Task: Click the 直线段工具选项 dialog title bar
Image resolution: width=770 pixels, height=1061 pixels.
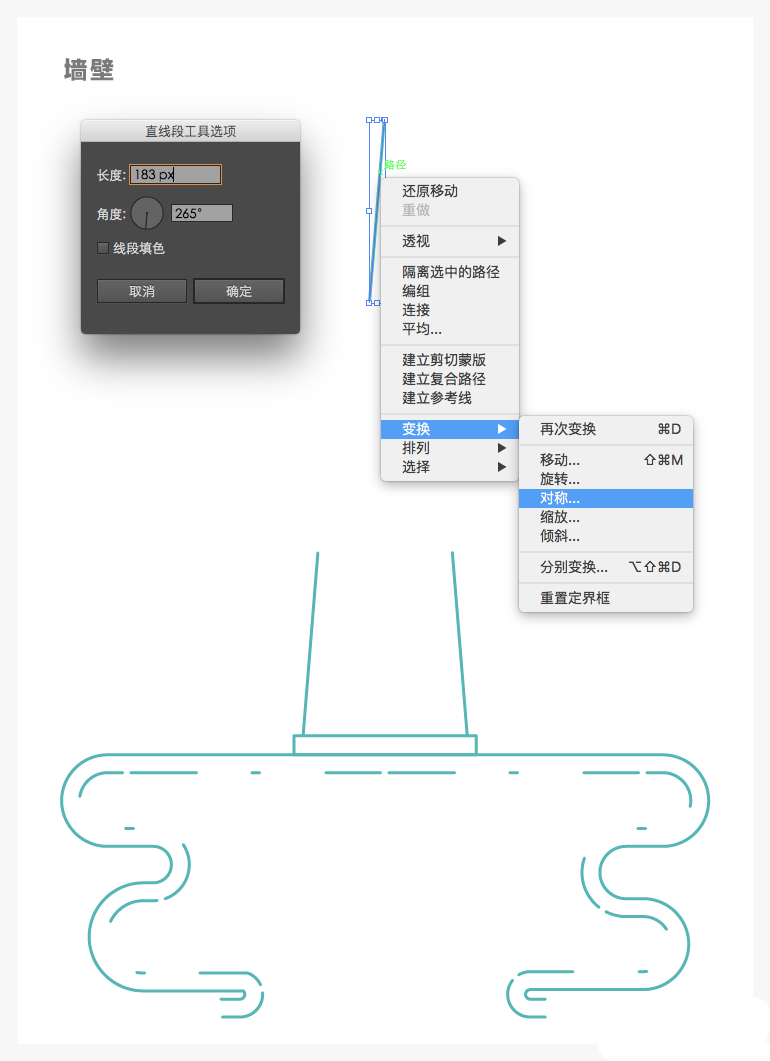Action: pyautogui.click(x=190, y=131)
